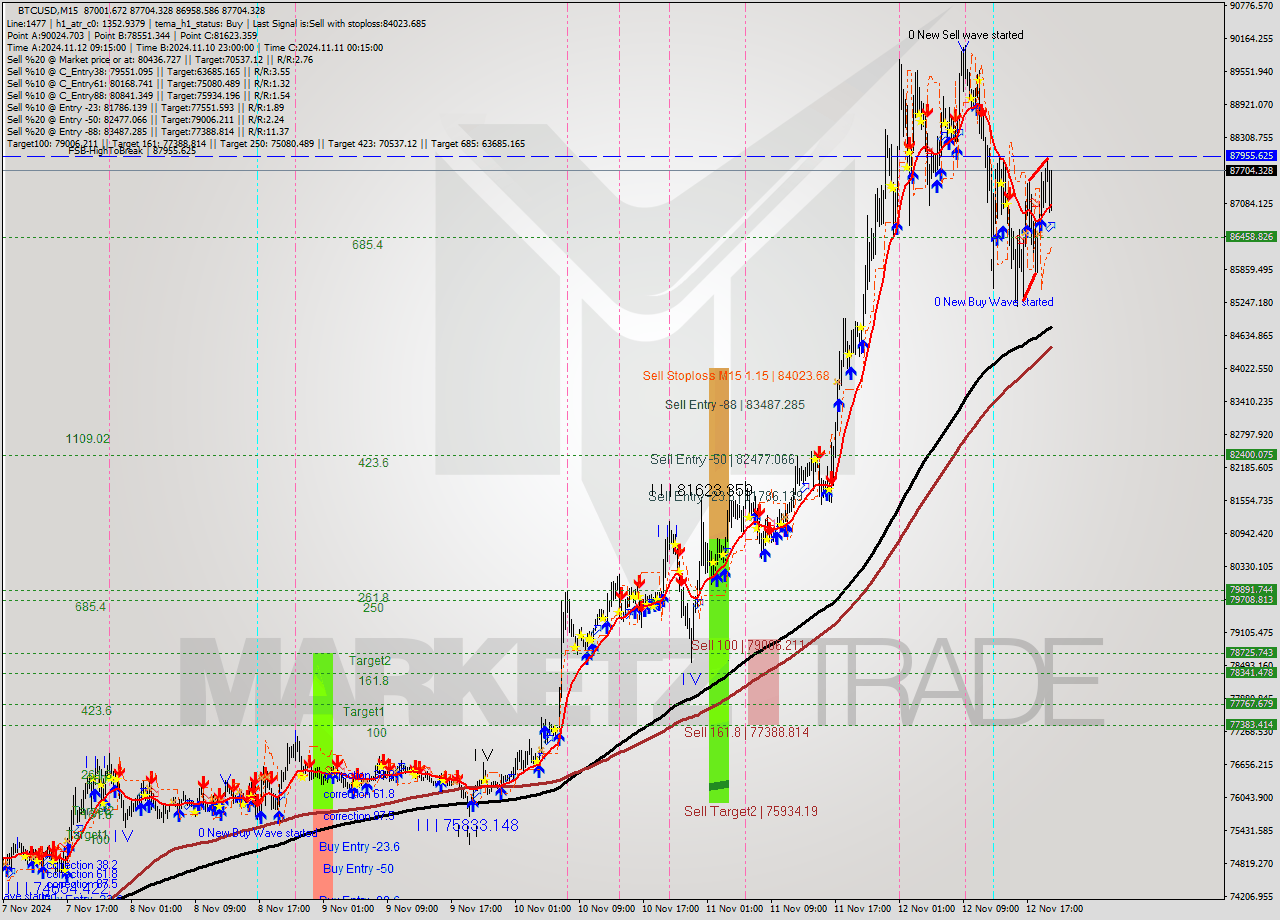The height and width of the screenshot is (920, 1280).
Task: Click the green 79891.744 price tag
Action: (x=1250, y=590)
